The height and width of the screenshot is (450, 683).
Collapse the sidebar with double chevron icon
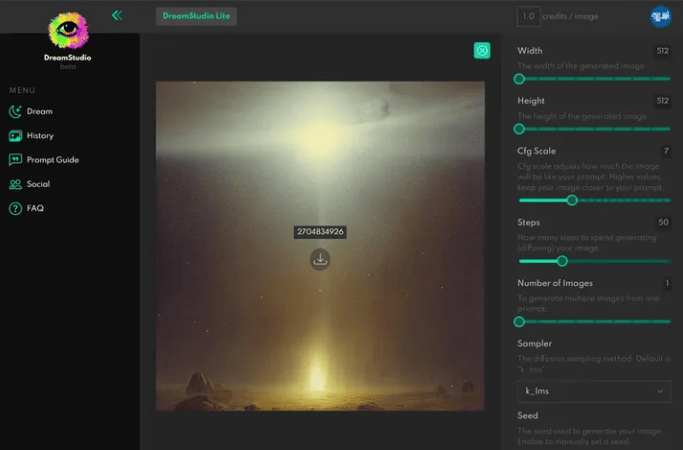pos(117,15)
